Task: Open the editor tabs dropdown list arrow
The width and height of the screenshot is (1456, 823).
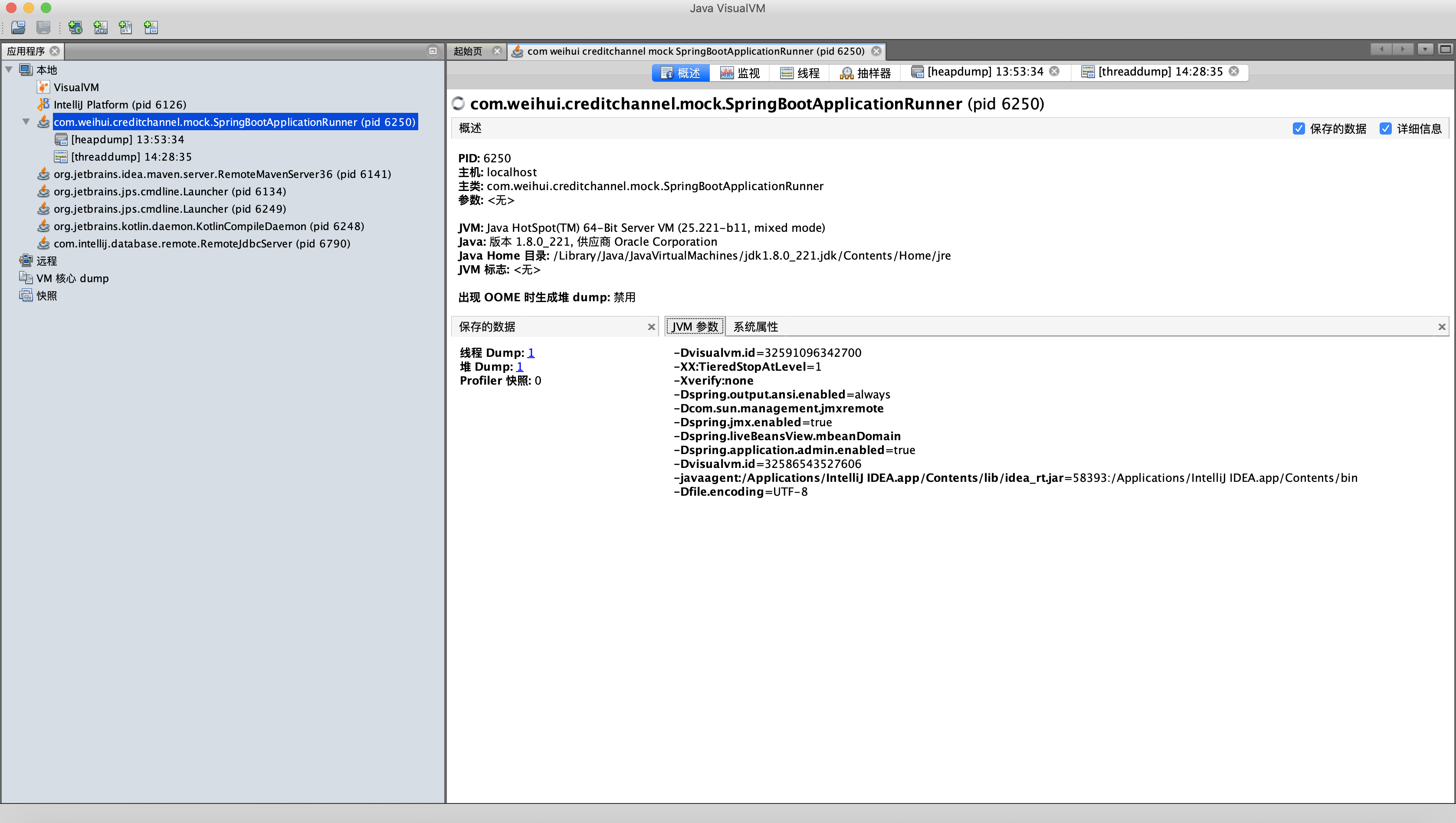Action: pyautogui.click(x=1425, y=50)
